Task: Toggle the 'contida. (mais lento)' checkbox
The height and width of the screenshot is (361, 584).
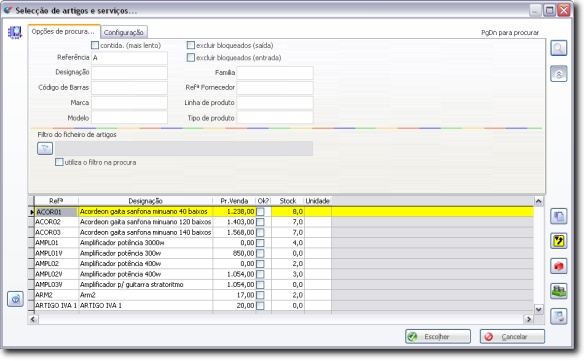Action: 95,45
